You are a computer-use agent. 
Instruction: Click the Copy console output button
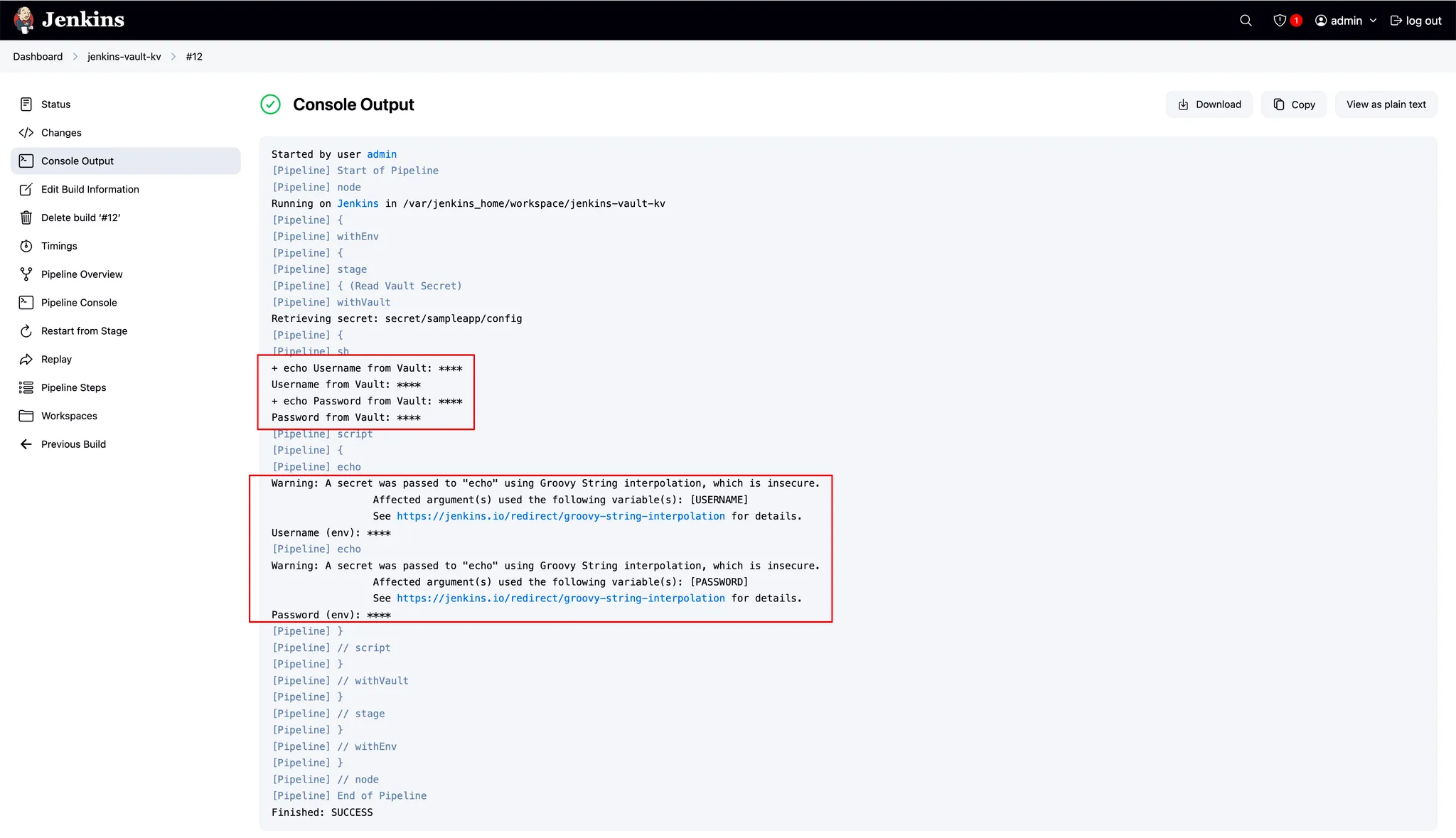1294,104
